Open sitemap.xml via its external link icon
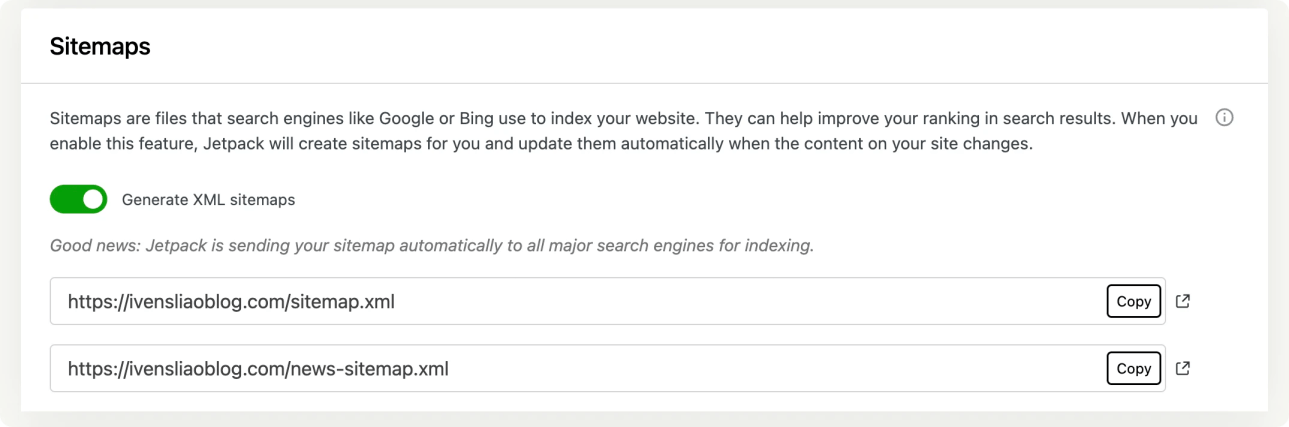The width and height of the screenshot is (1289, 427). coord(1183,301)
